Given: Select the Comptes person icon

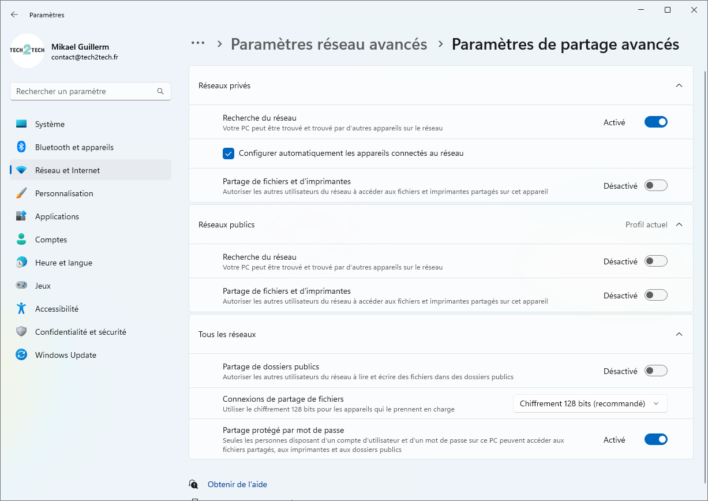Looking at the screenshot, I should [x=21, y=239].
